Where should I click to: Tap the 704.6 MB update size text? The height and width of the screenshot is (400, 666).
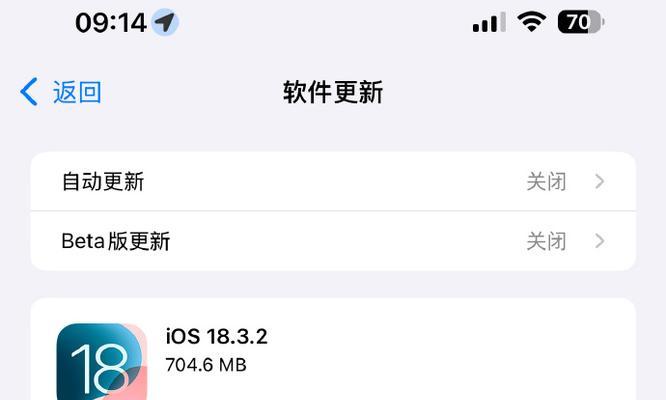206,365
